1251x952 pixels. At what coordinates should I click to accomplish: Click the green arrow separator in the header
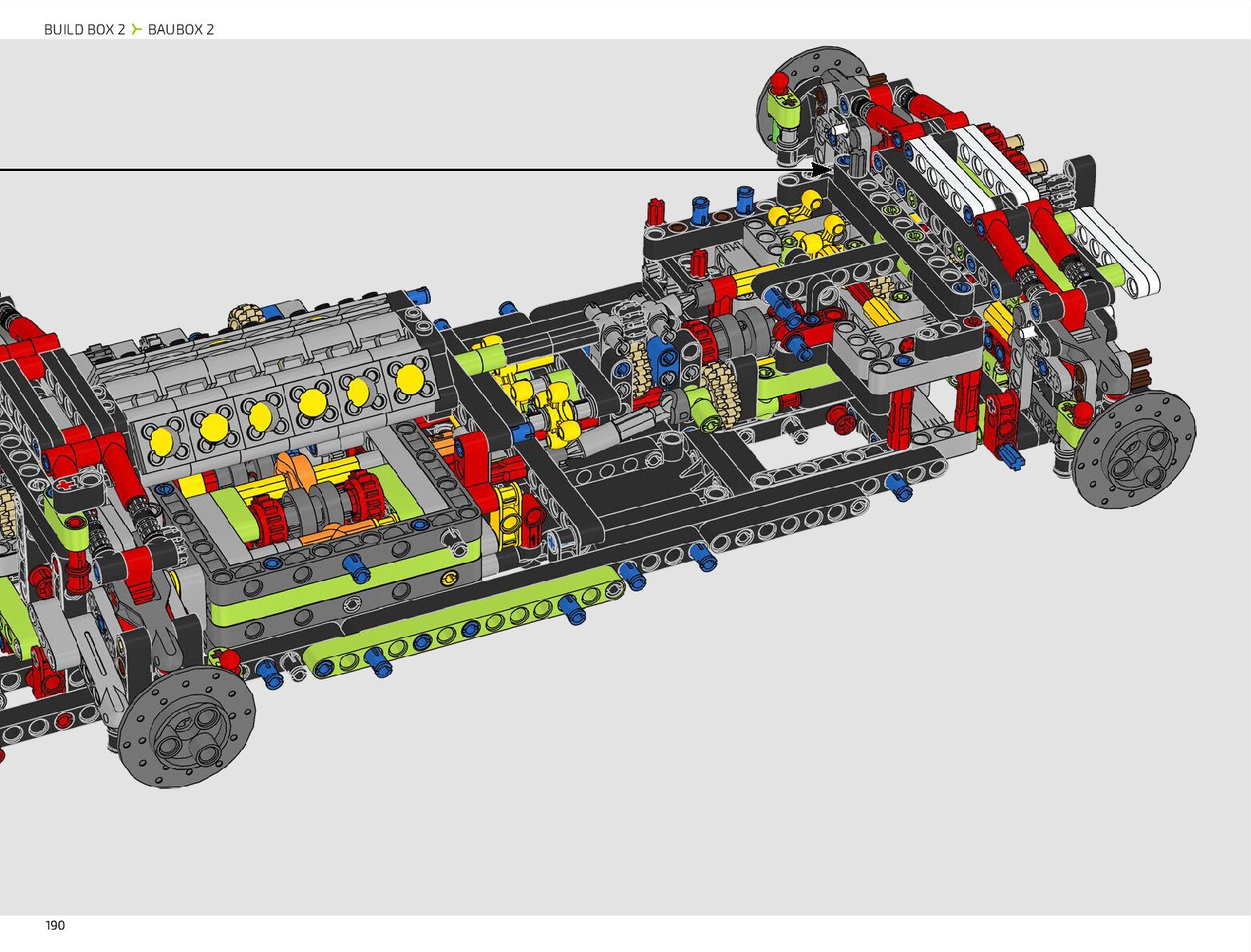point(137,30)
